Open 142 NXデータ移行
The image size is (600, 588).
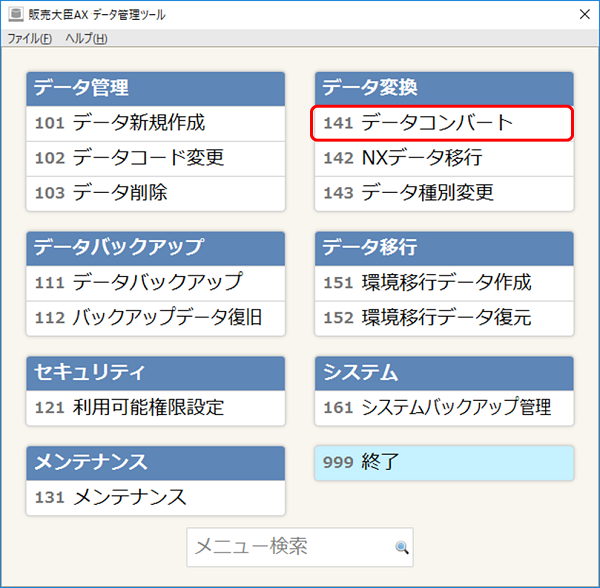pyautogui.click(x=444, y=159)
